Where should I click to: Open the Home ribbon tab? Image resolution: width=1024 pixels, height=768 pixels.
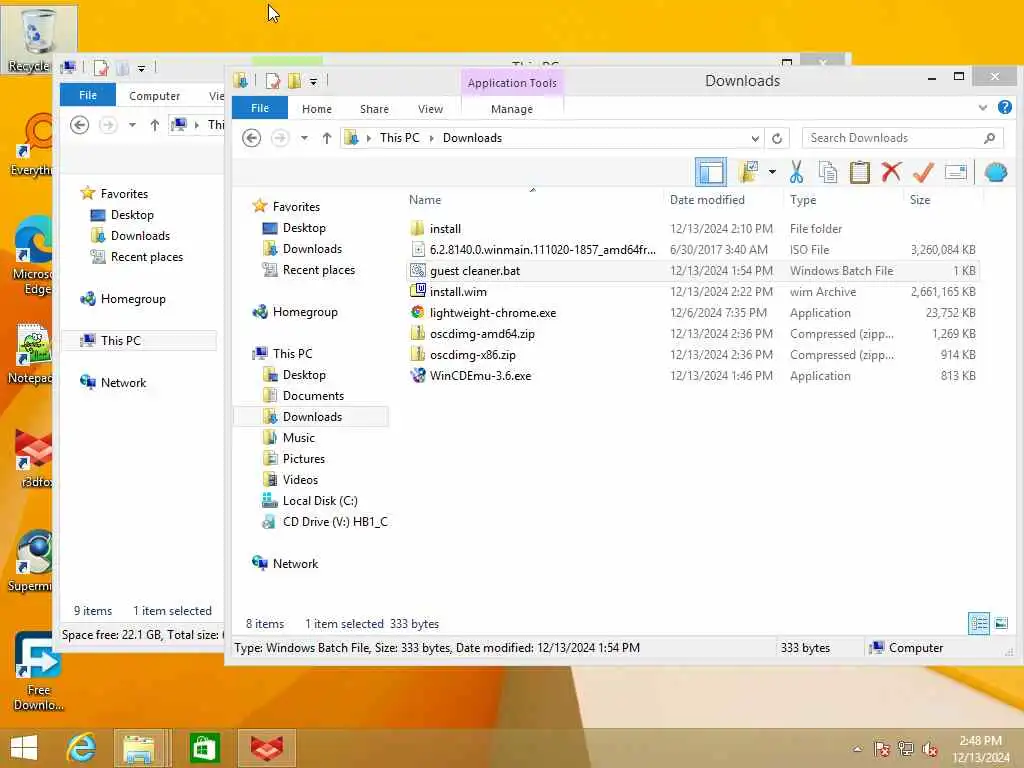coord(317,109)
